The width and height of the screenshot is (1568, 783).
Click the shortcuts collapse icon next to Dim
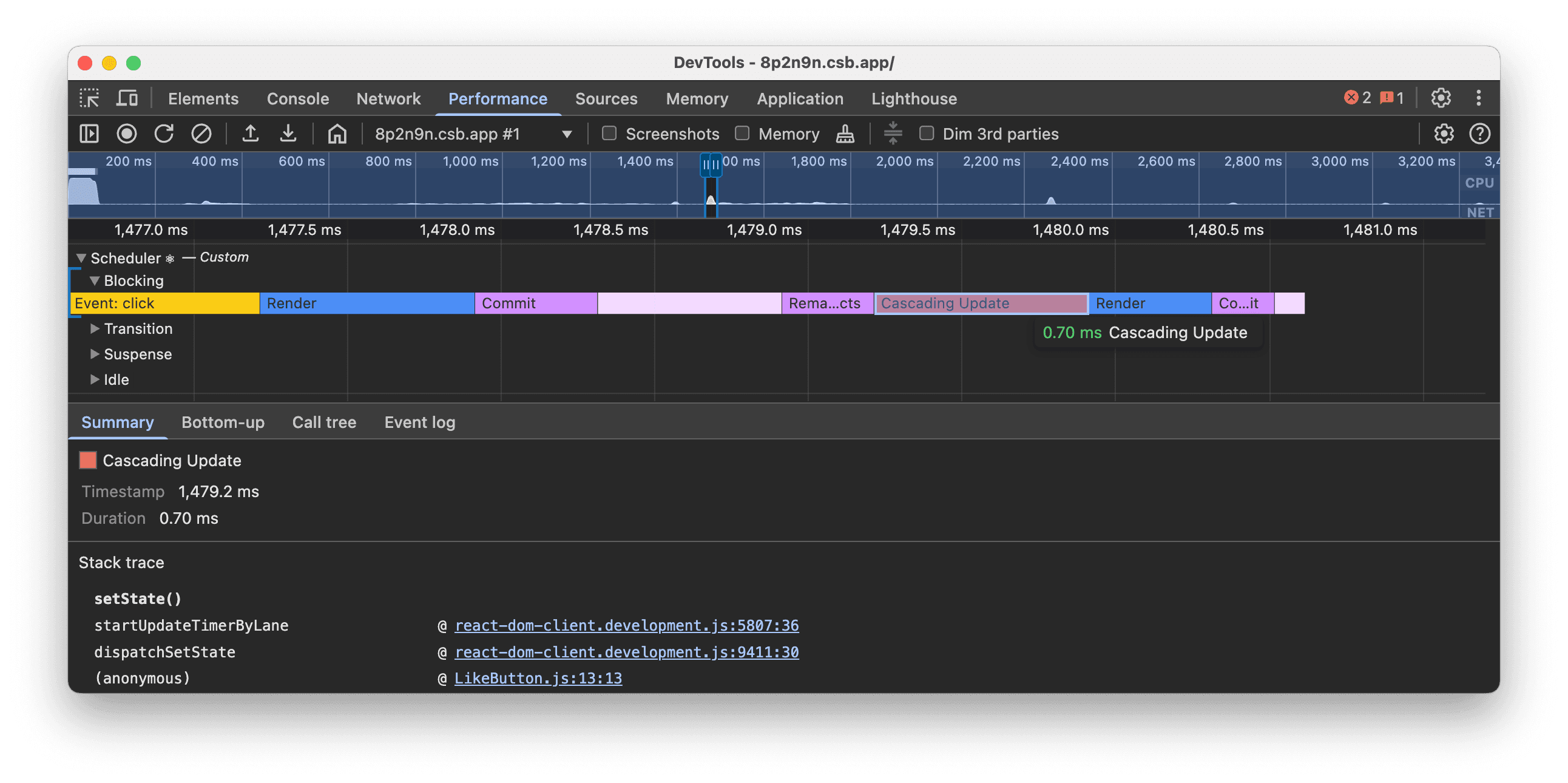[893, 134]
